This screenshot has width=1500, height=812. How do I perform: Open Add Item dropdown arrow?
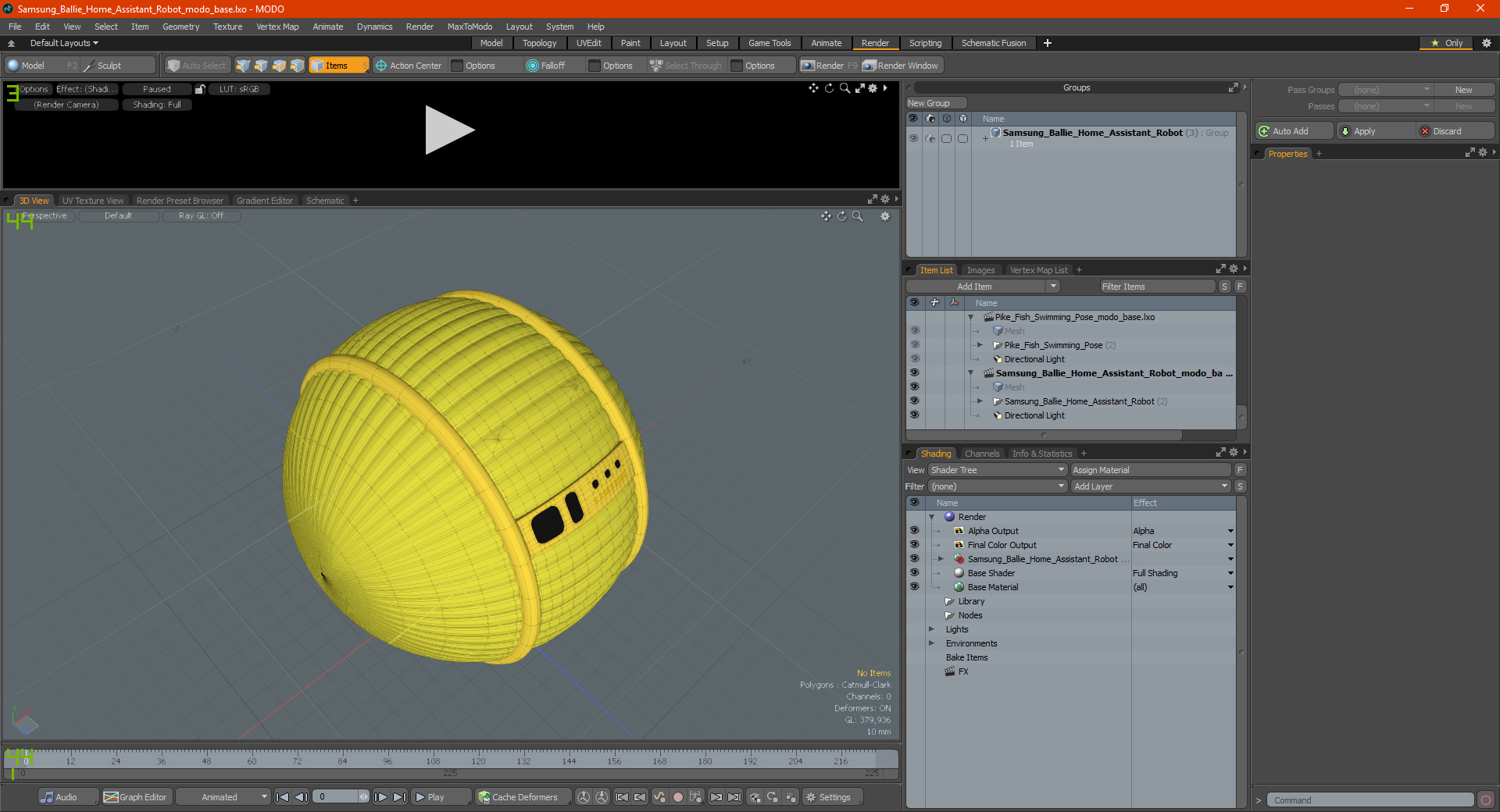pos(1053,287)
